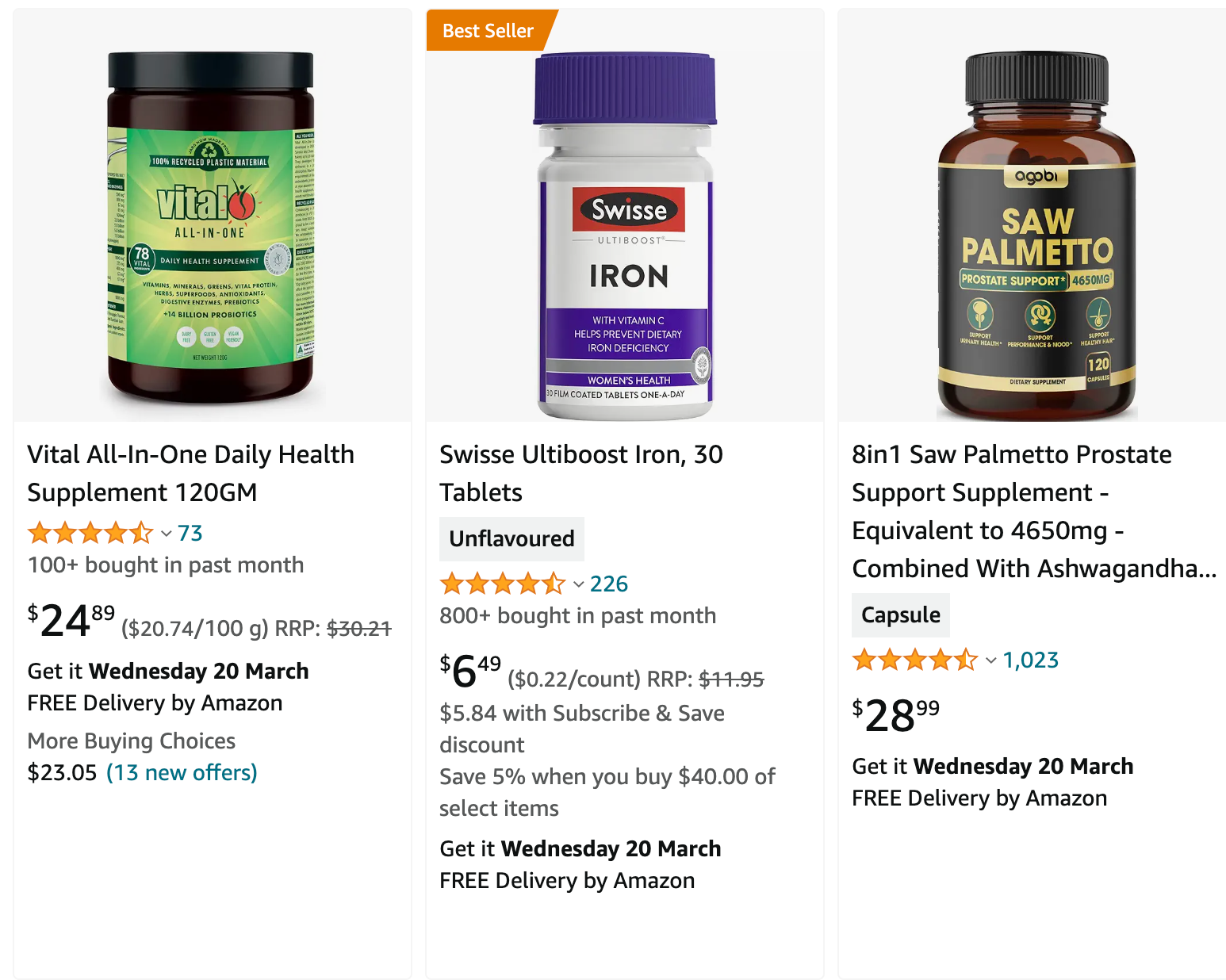This screenshot has height=980, width=1226.
Task: Click the Best Seller badge
Action: pyautogui.click(x=487, y=31)
